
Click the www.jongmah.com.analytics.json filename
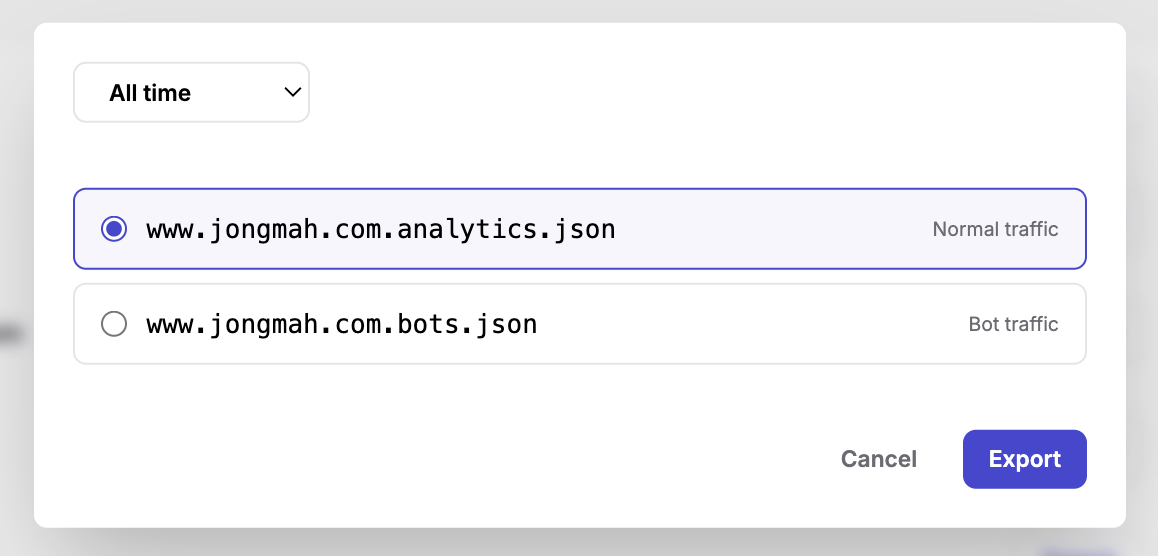pyautogui.click(x=380, y=229)
